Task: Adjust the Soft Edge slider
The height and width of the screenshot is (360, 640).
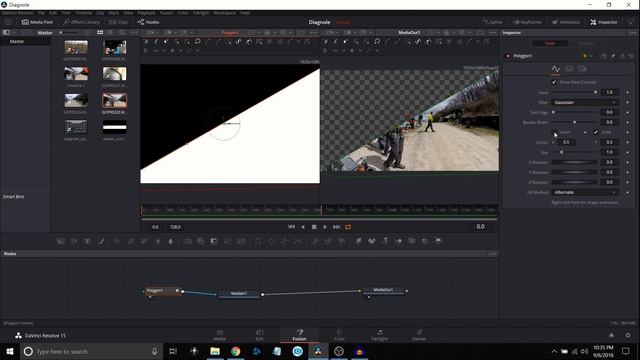Action: [575, 112]
